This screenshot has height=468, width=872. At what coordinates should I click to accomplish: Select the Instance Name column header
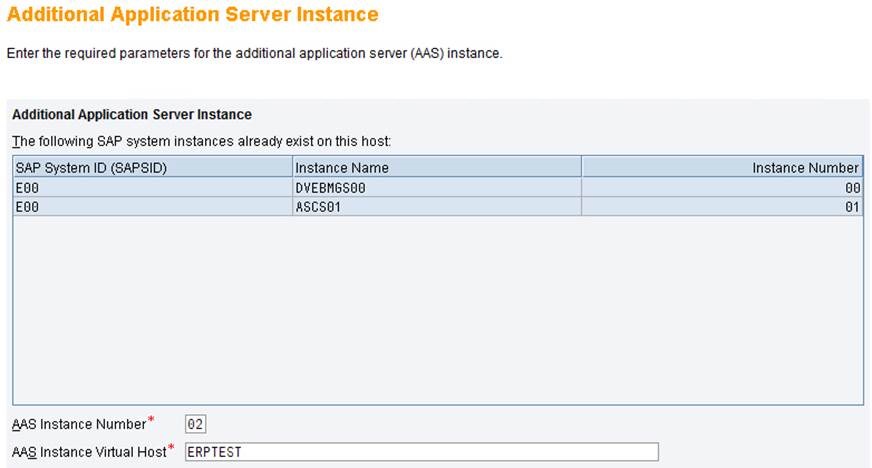coord(437,167)
